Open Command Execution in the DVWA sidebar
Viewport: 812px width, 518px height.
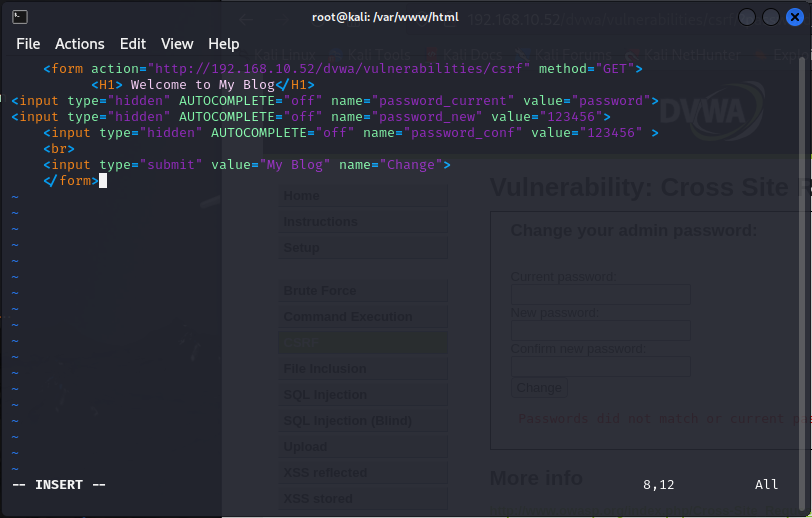pyautogui.click(x=363, y=316)
